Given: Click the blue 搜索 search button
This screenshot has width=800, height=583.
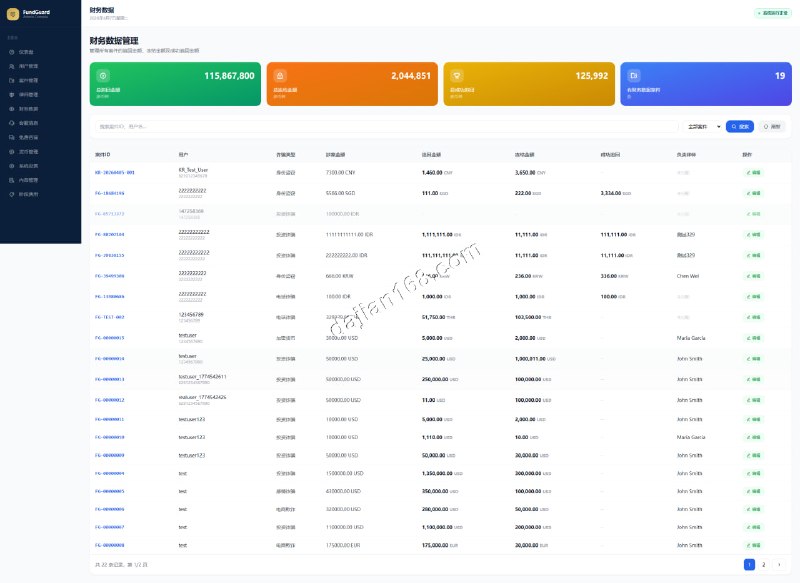Looking at the screenshot, I should point(739,127).
